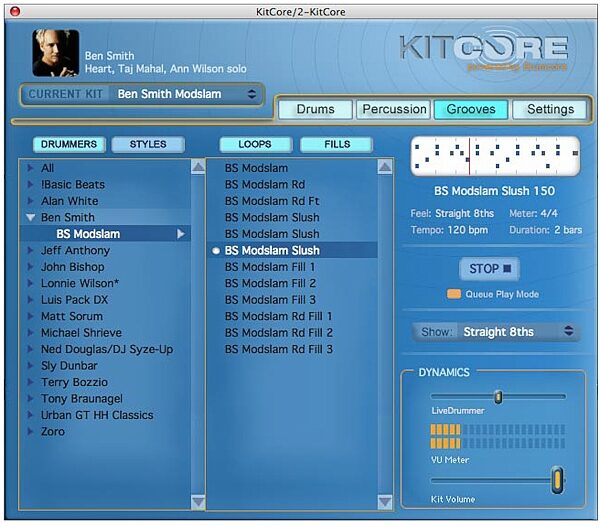Expand the All drummers entry
The height and width of the screenshot is (527, 600).
pyautogui.click(x=30, y=168)
